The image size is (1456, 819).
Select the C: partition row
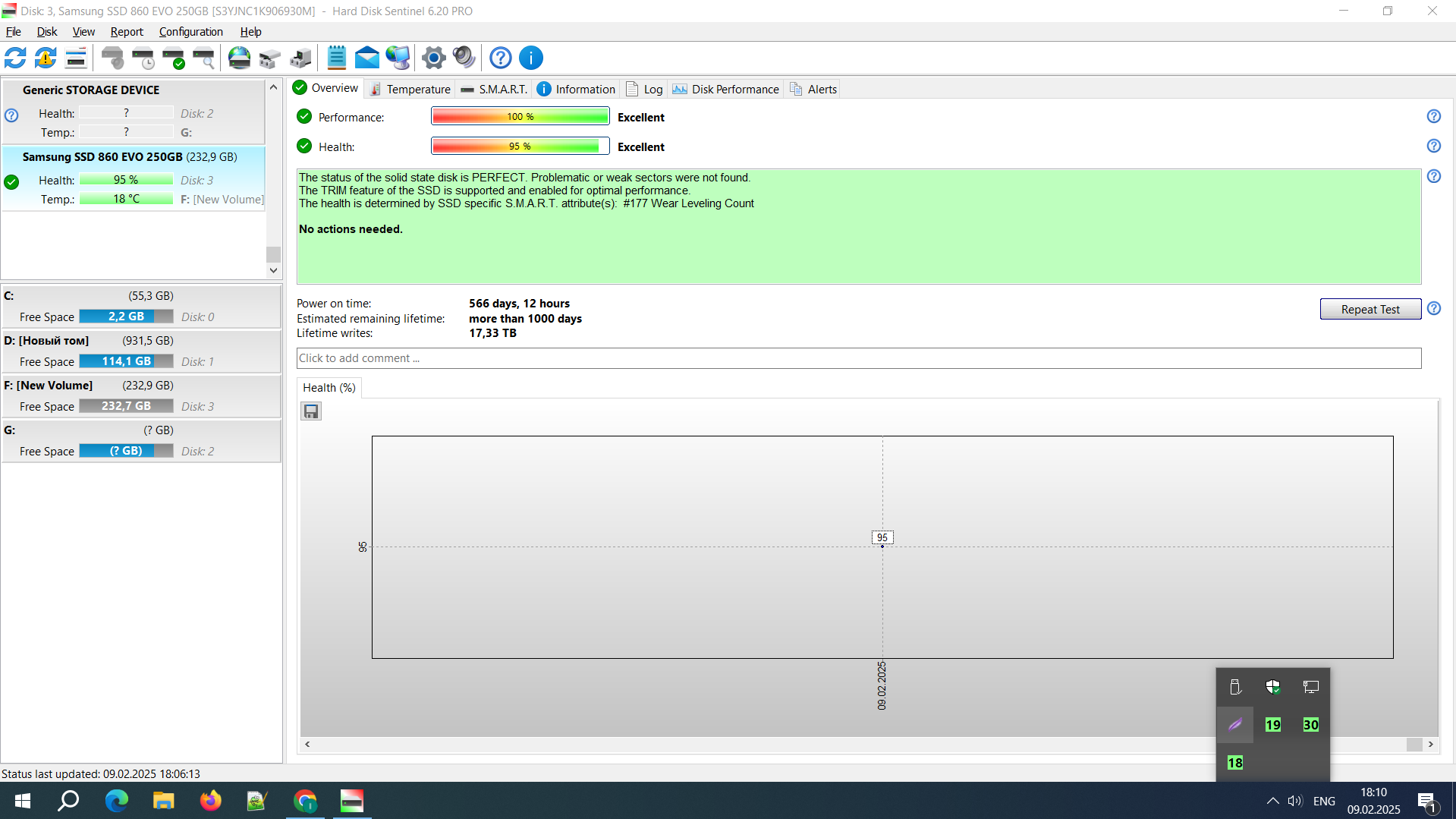coord(141,306)
